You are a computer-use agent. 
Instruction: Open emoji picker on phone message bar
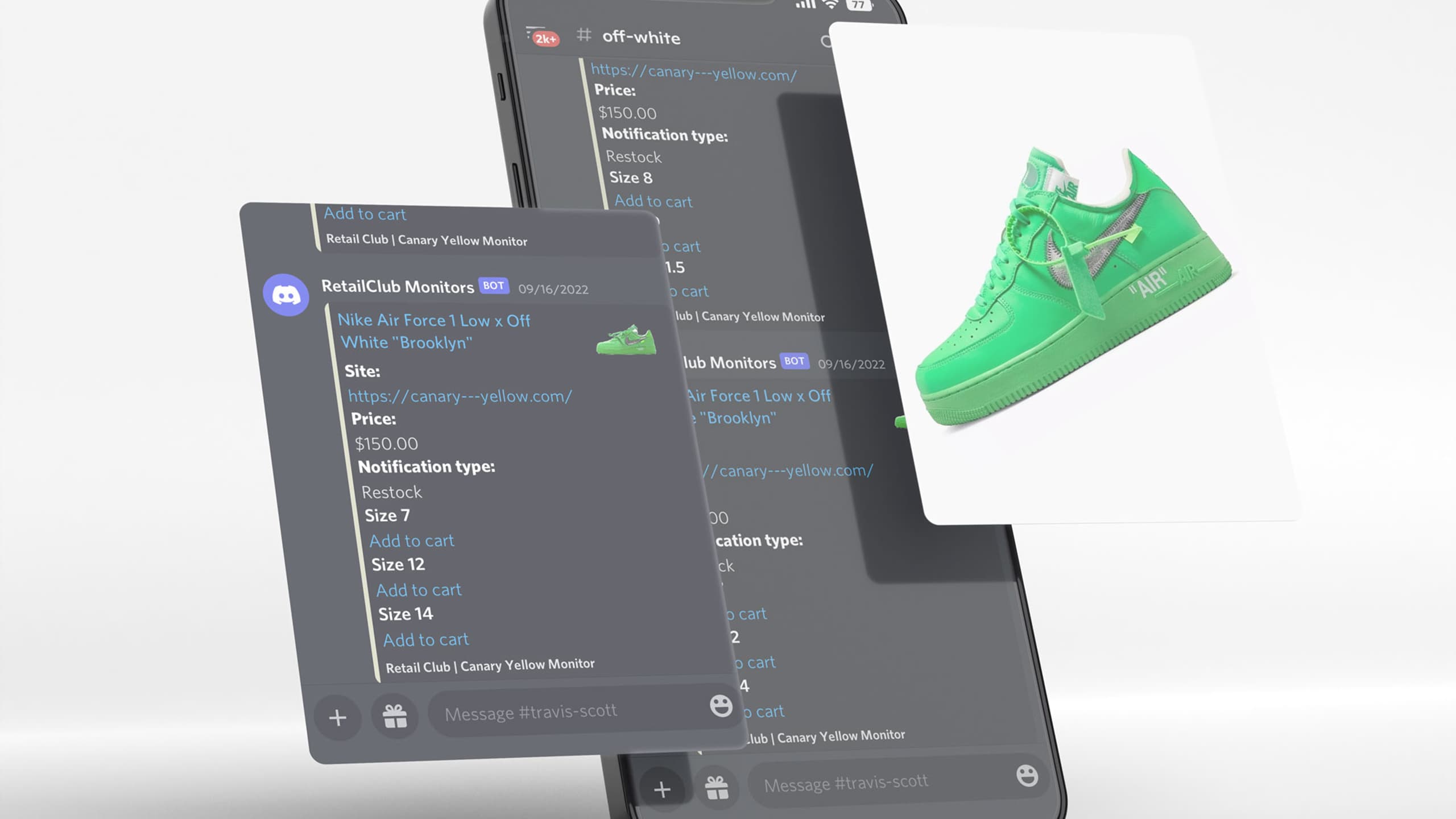(x=1027, y=776)
